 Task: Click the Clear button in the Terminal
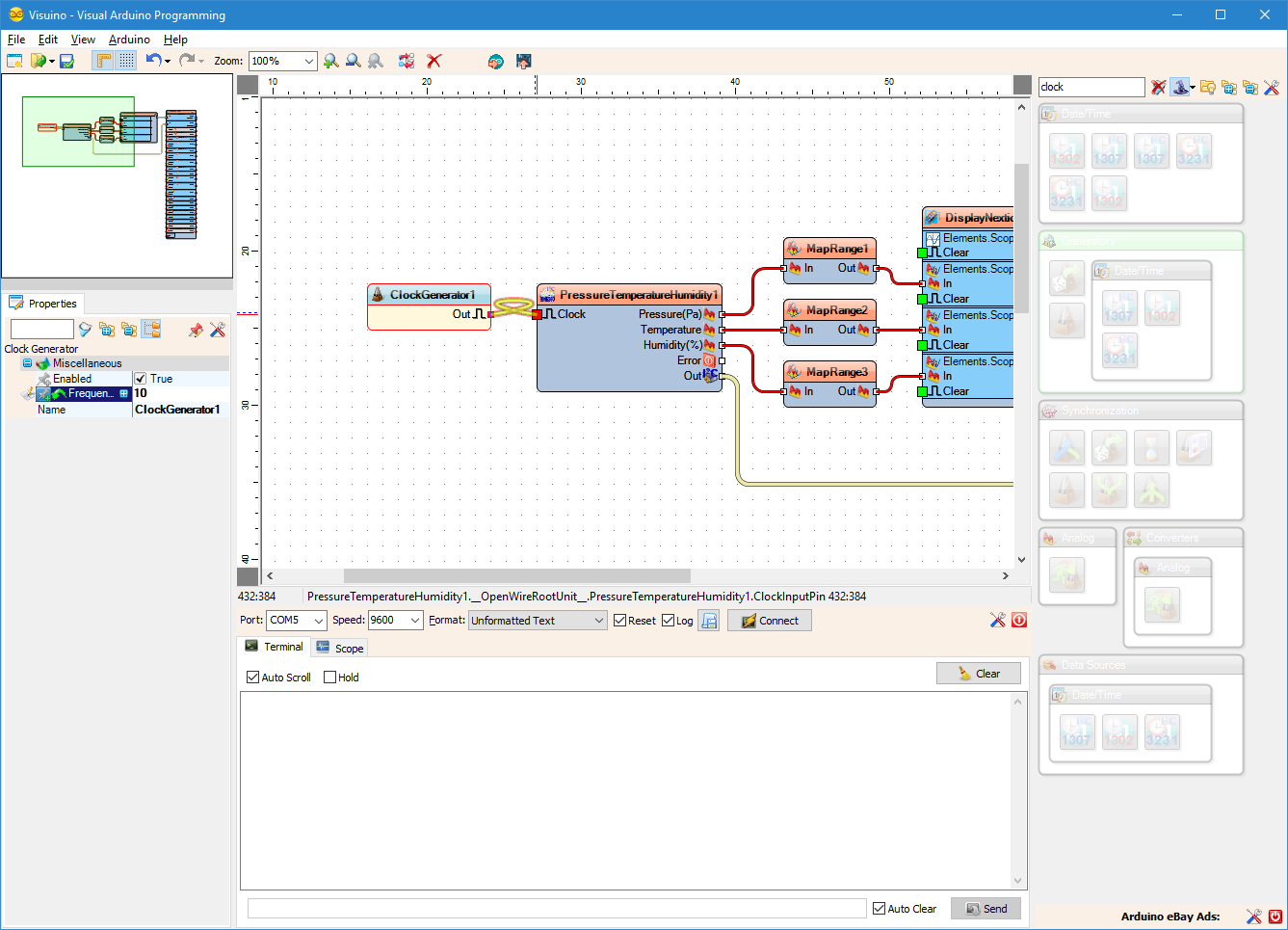pos(979,672)
